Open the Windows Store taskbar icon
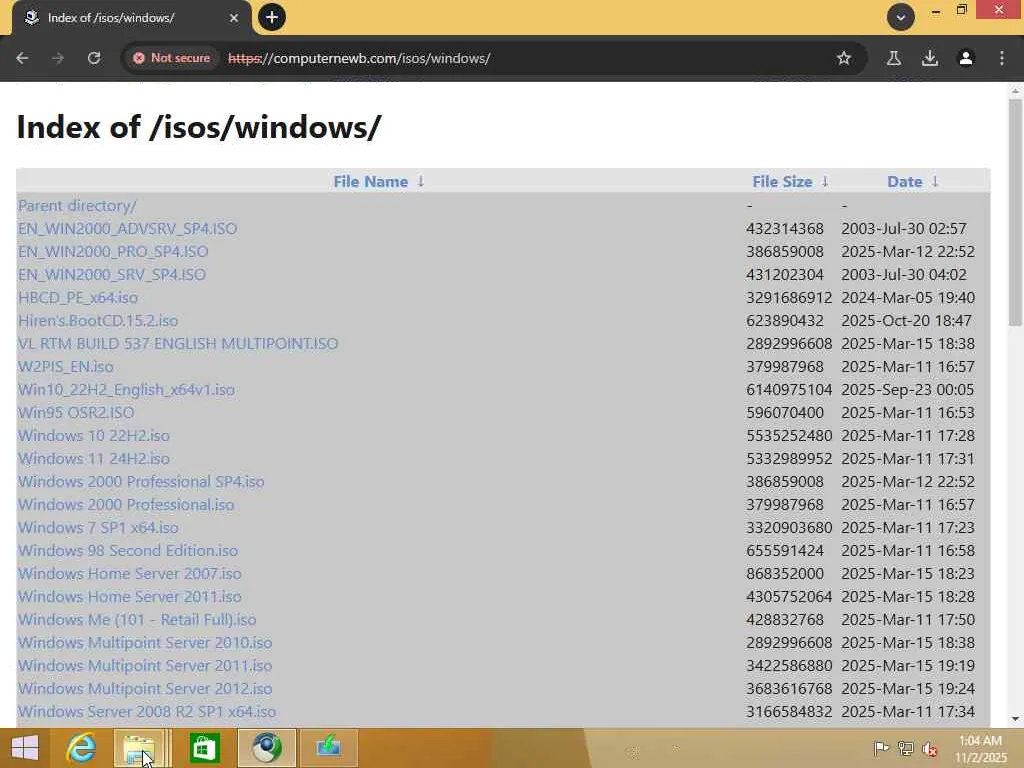 pyautogui.click(x=204, y=748)
